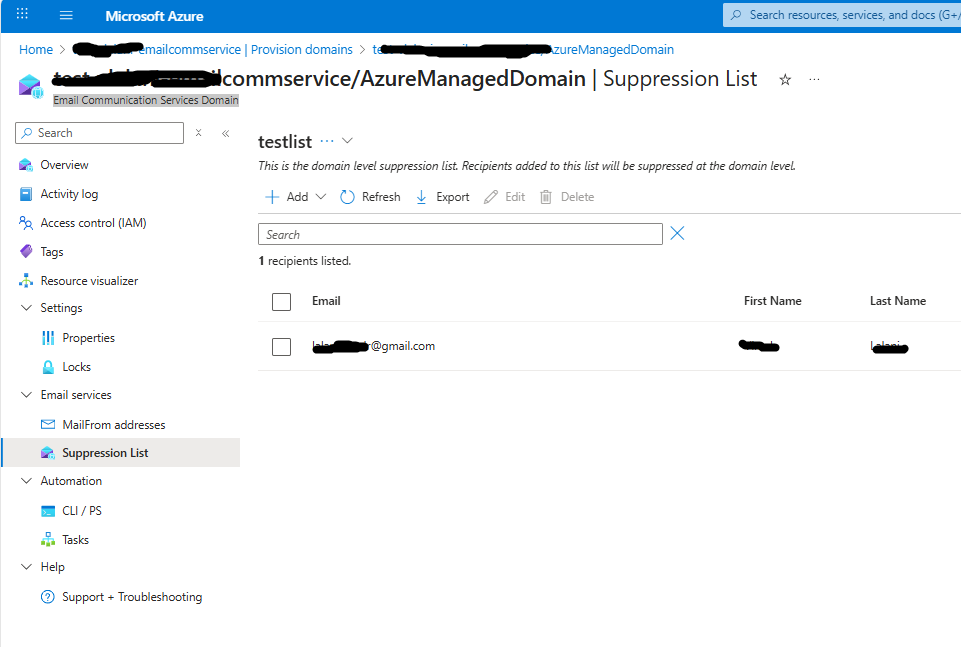The width and height of the screenshot is (961, 647).
Task: Click the Add button in the toolbar
Action: click(x=287, y=197)
